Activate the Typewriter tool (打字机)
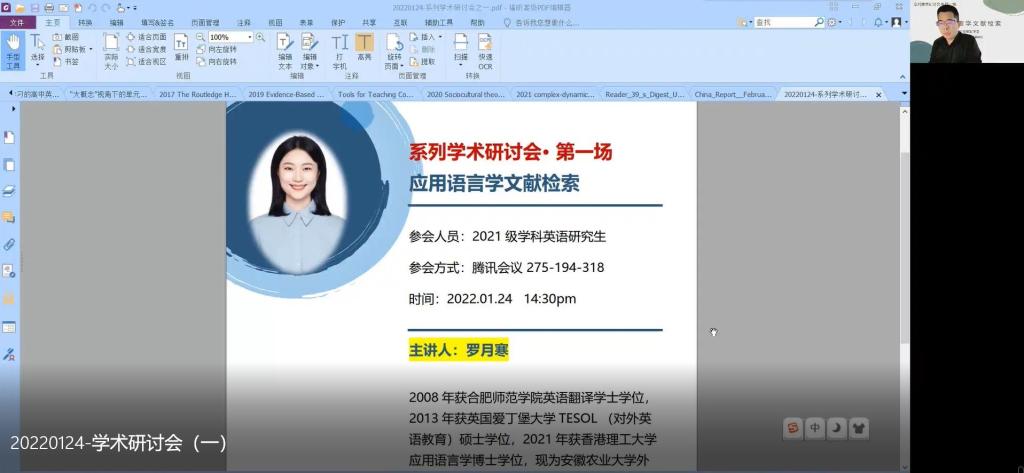Viewport: 1024px width, 473px height. (340, 50)
